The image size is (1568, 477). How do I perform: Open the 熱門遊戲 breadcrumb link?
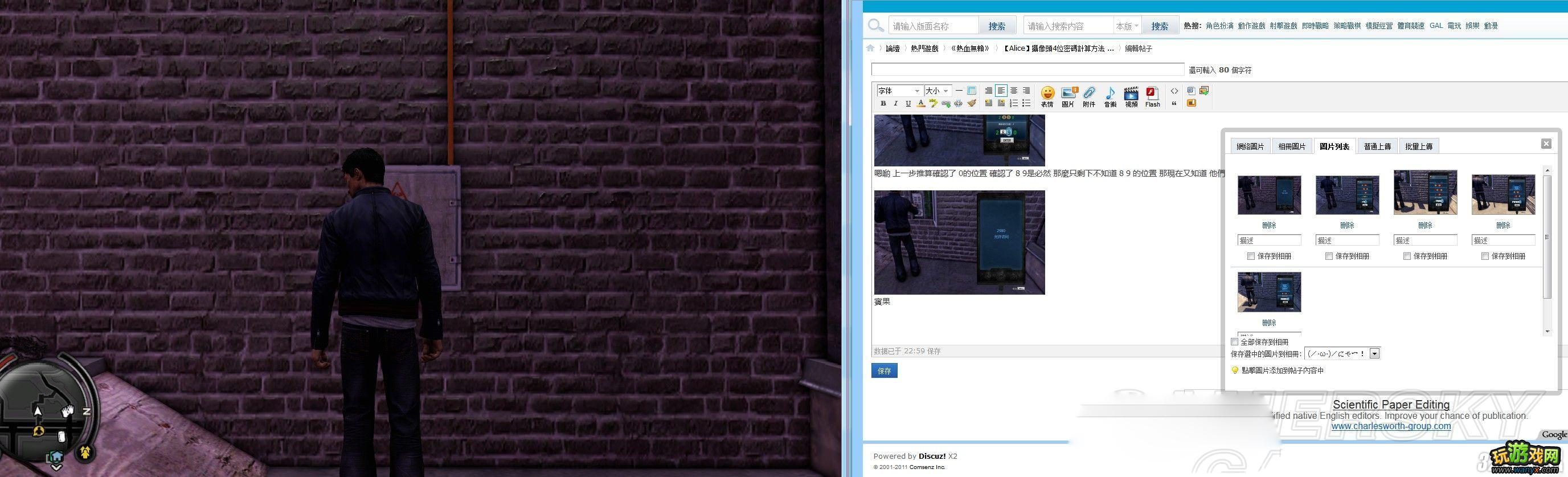pos(924,48)
